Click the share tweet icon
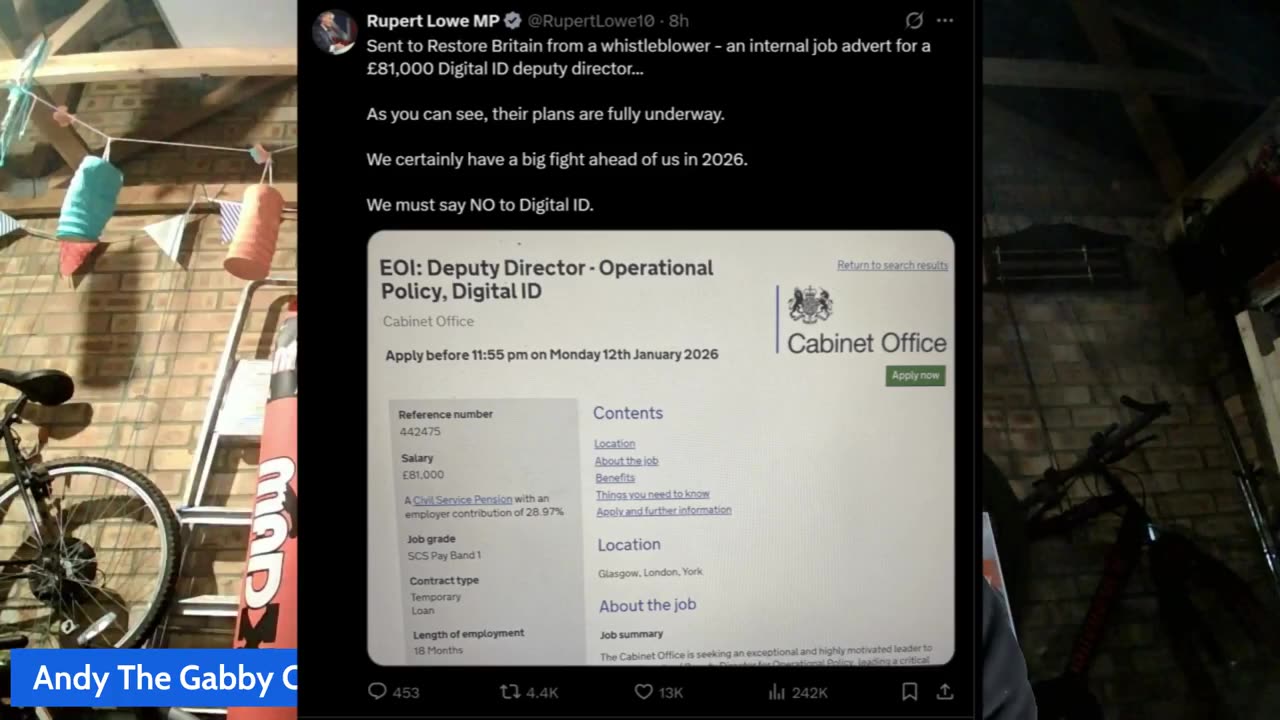1280x720 pixels. tap(944, 692)
